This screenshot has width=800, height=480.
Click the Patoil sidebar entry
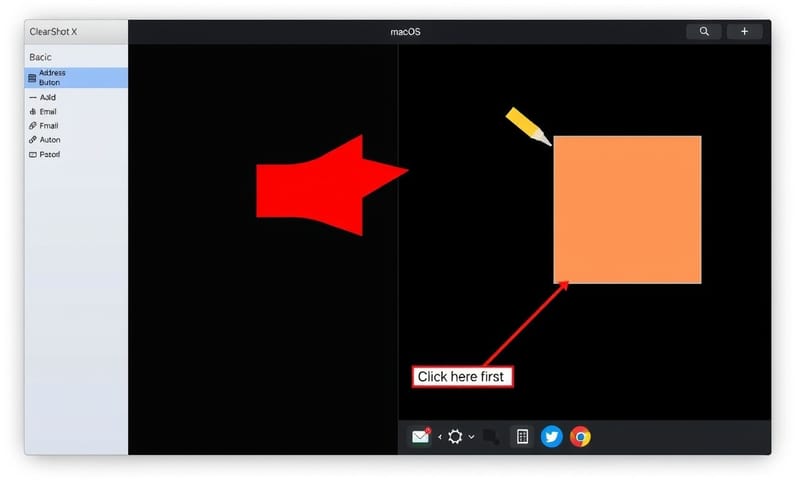click(49, 155)
